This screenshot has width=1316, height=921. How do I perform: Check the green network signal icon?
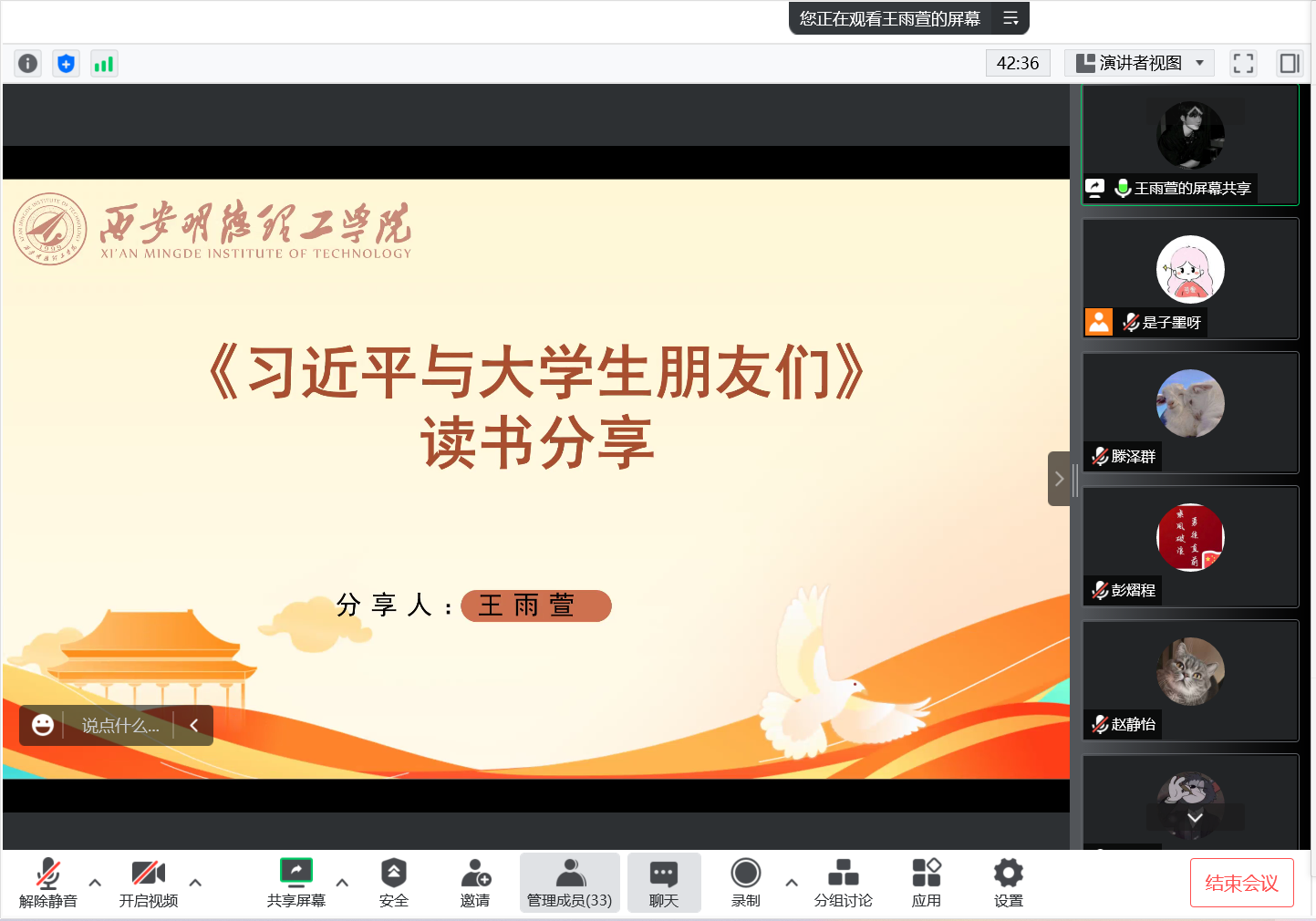(x=104, y=63)
